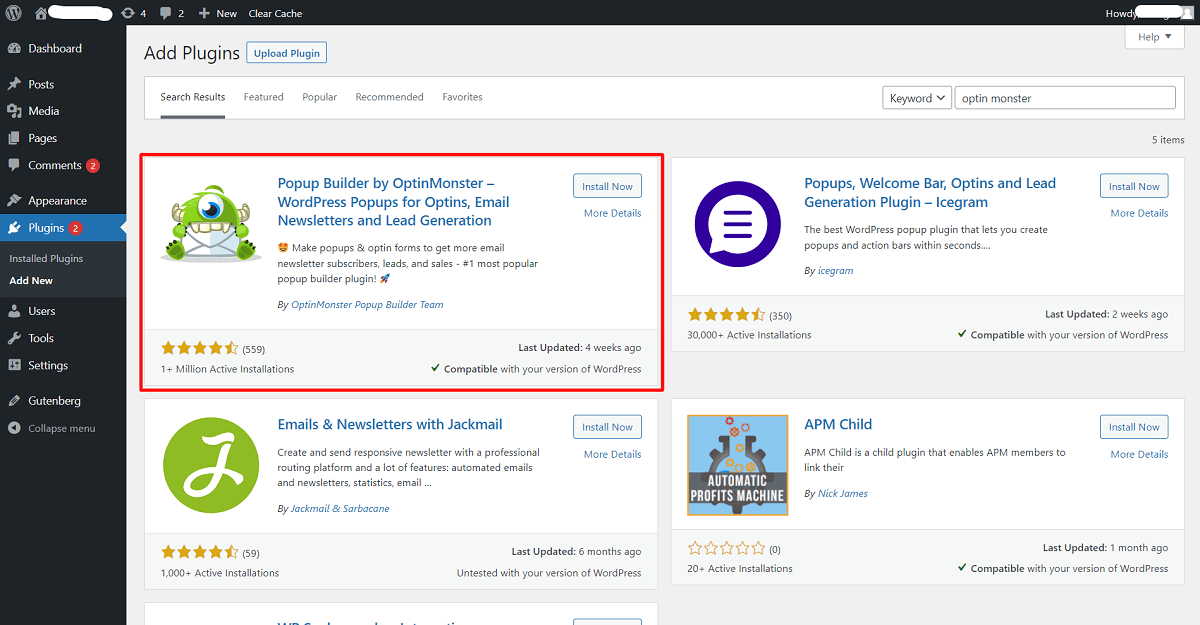Click the '30,000+ Active Installations' text
1200x625 pixels.
click(x=750, y=335)
